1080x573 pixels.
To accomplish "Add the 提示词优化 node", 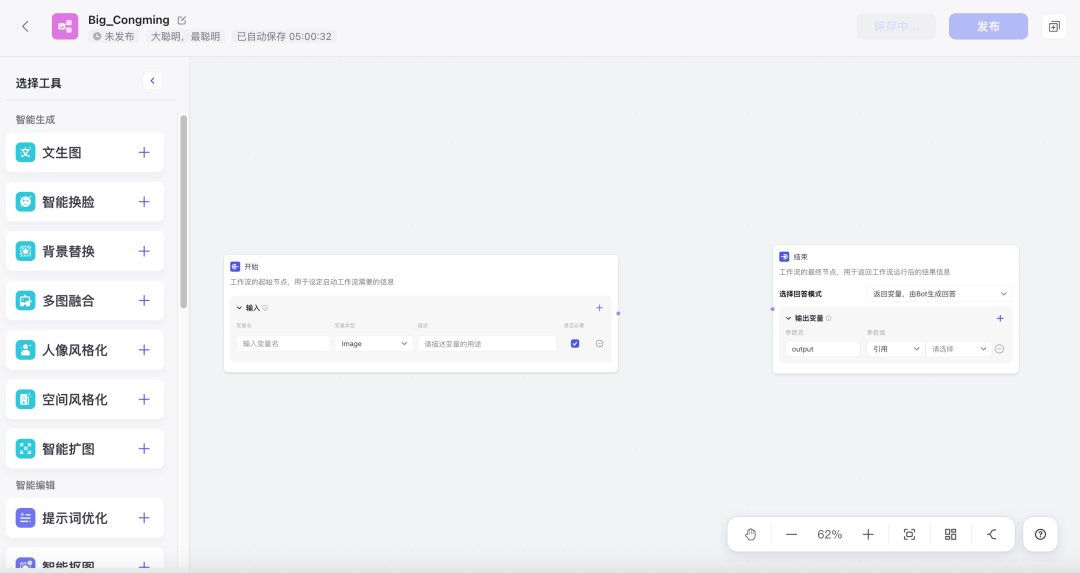I will click(x=144, y=518).
